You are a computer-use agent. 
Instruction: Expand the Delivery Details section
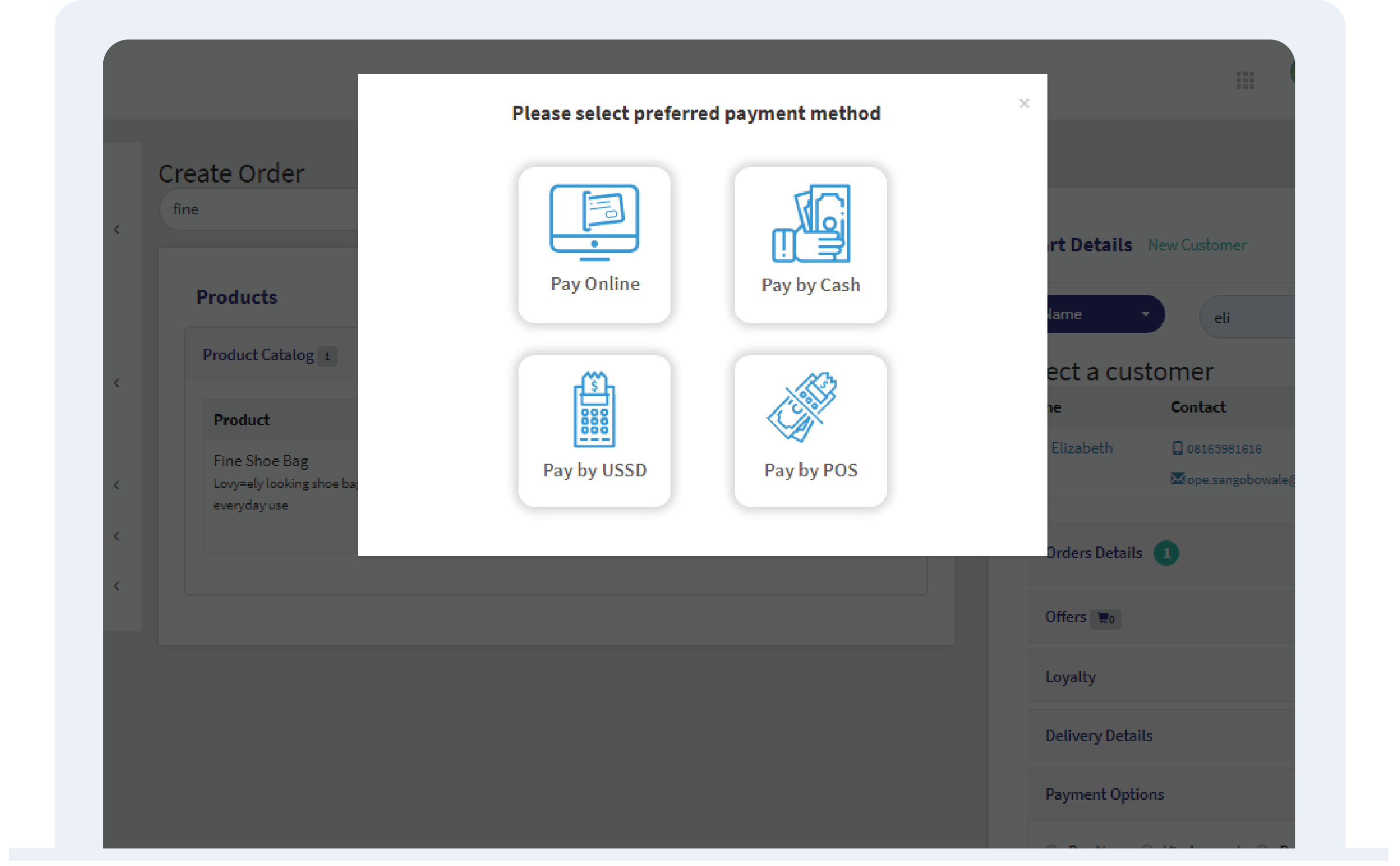tap(1160, 736)
